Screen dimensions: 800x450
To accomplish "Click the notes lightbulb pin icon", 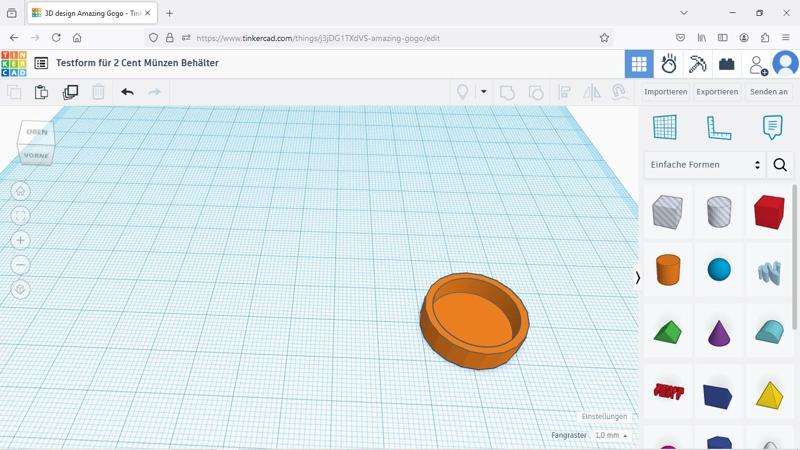I will (x=462, y=92).
